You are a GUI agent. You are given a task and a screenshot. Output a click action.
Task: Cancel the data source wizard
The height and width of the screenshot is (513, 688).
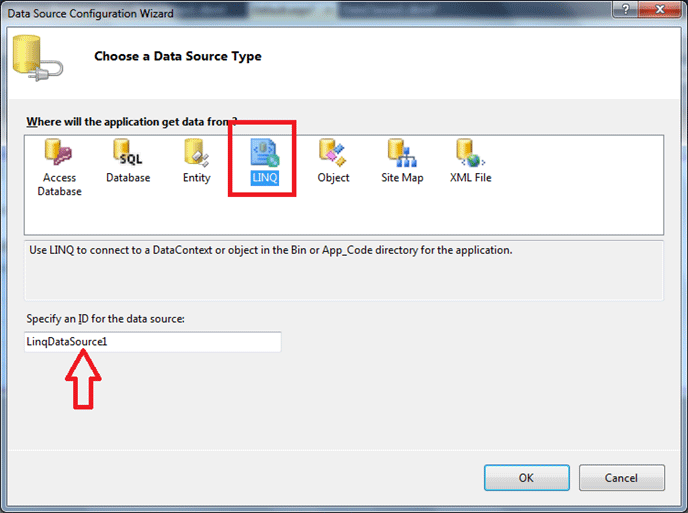tap(620, 478)
